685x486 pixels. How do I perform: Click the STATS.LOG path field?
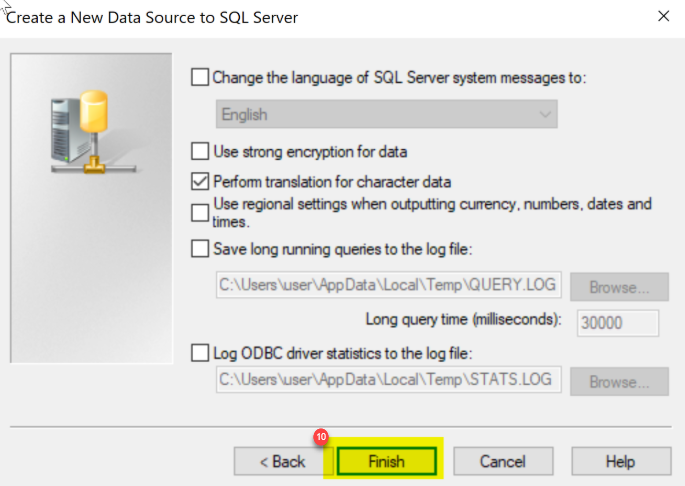[x=388, y=379]
